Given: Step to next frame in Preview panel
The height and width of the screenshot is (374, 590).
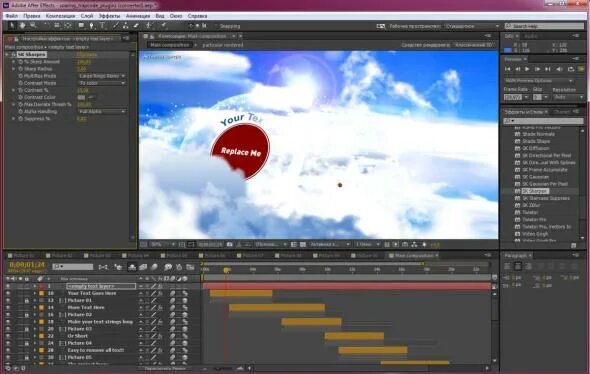Looking at the screenshot, I should coord(537,69).
